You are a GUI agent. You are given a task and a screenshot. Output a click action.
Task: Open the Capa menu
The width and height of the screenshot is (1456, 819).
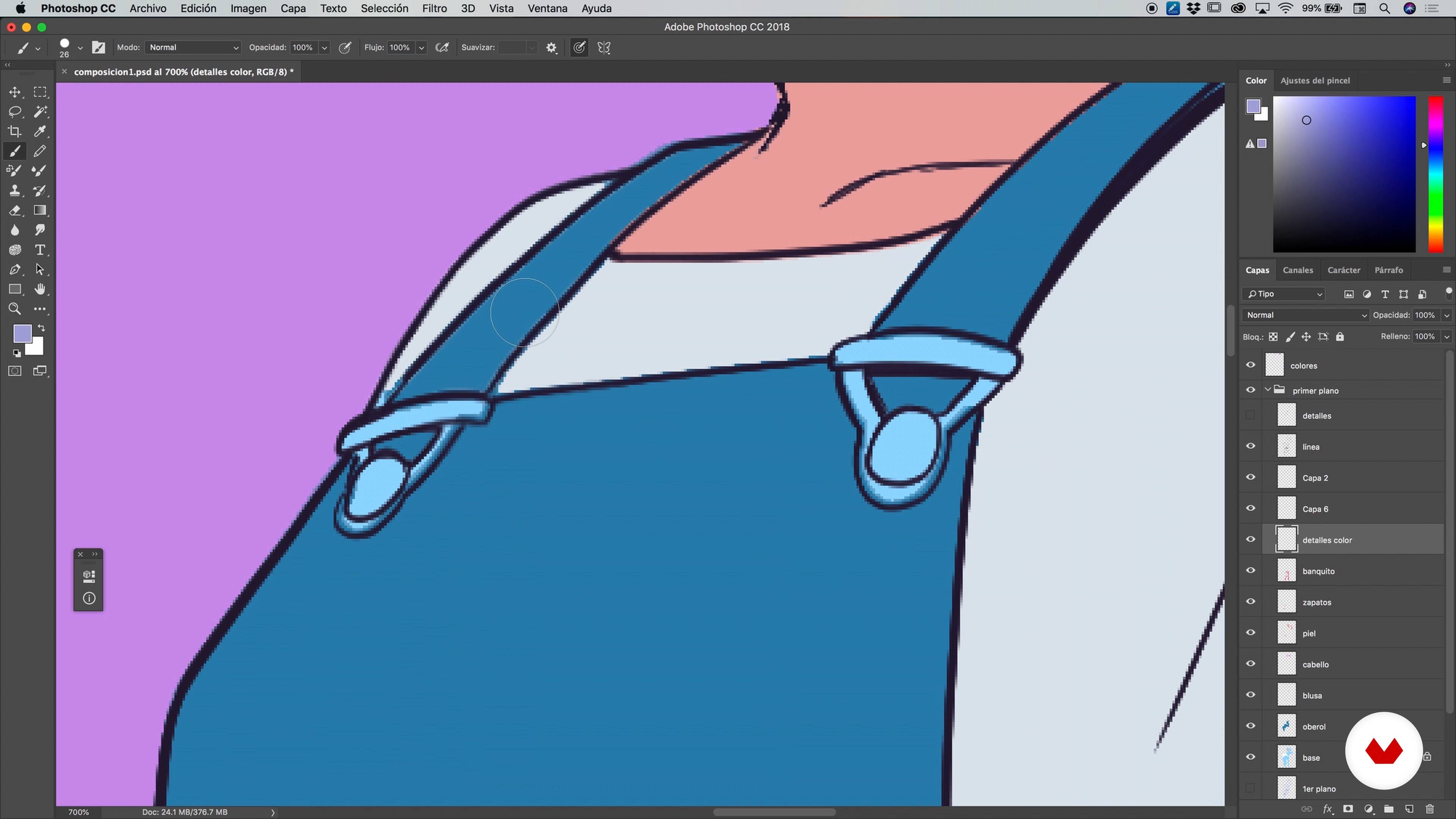tap(293, 8)
